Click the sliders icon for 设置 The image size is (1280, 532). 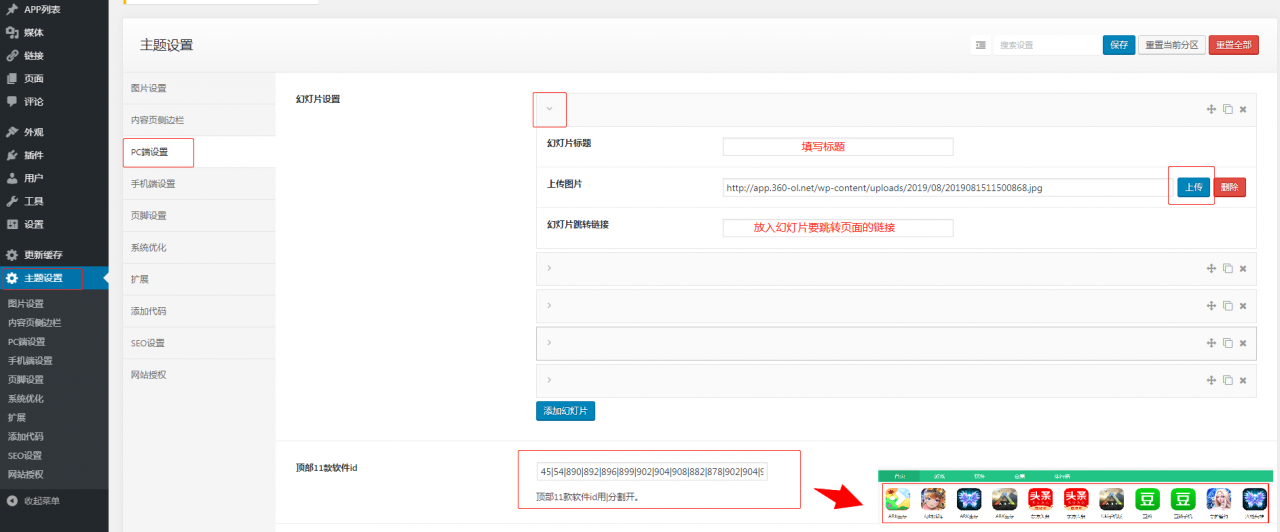tap(12, 224)
